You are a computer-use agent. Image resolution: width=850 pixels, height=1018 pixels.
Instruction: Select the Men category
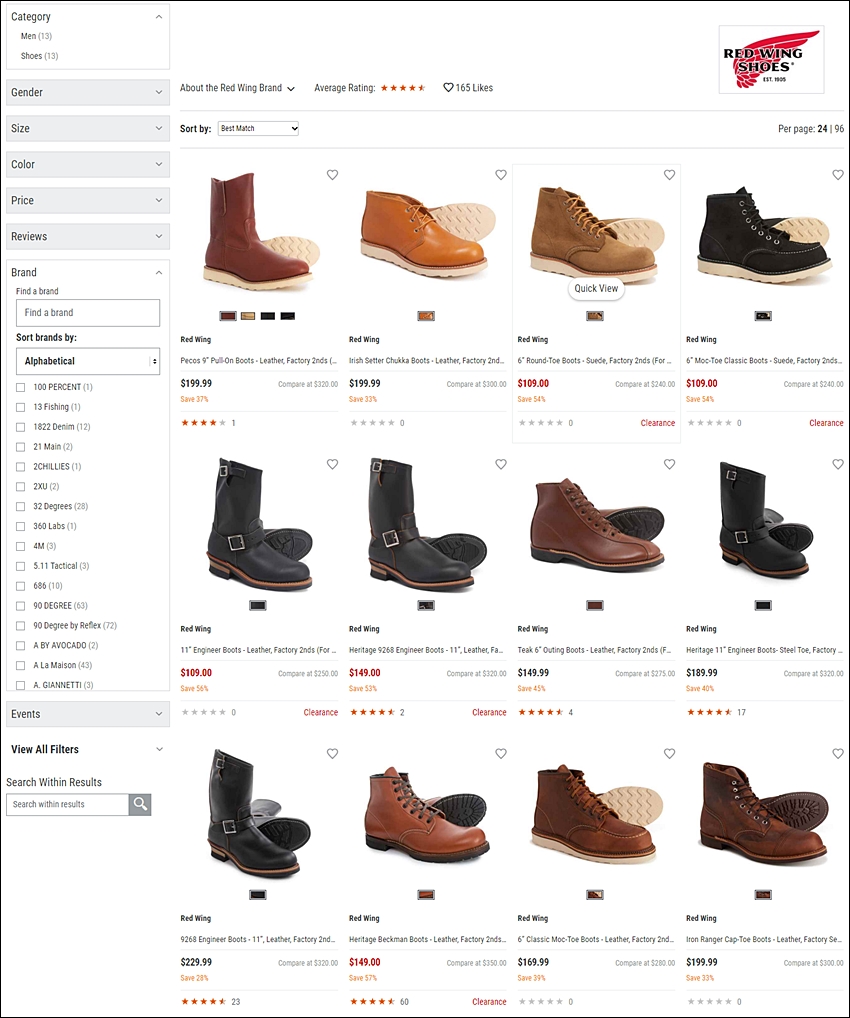[36, 36]
